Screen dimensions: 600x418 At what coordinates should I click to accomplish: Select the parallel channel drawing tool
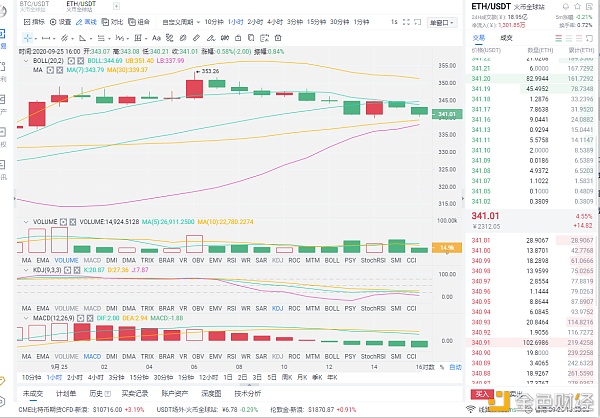click(64, 38)
